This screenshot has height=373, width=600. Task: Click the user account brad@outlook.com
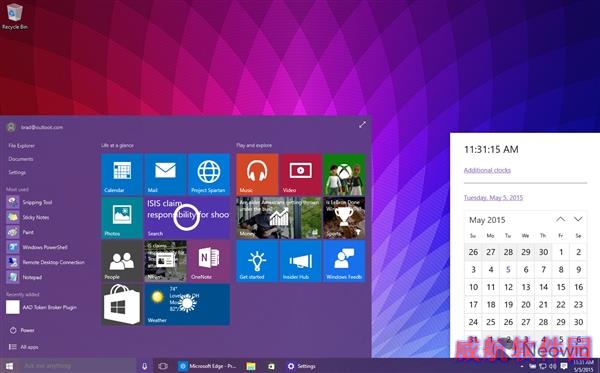pos(35,127)
